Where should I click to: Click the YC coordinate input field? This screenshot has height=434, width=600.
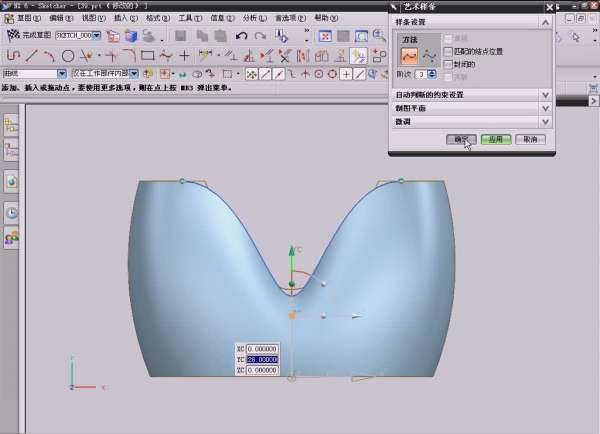[261, 359]
